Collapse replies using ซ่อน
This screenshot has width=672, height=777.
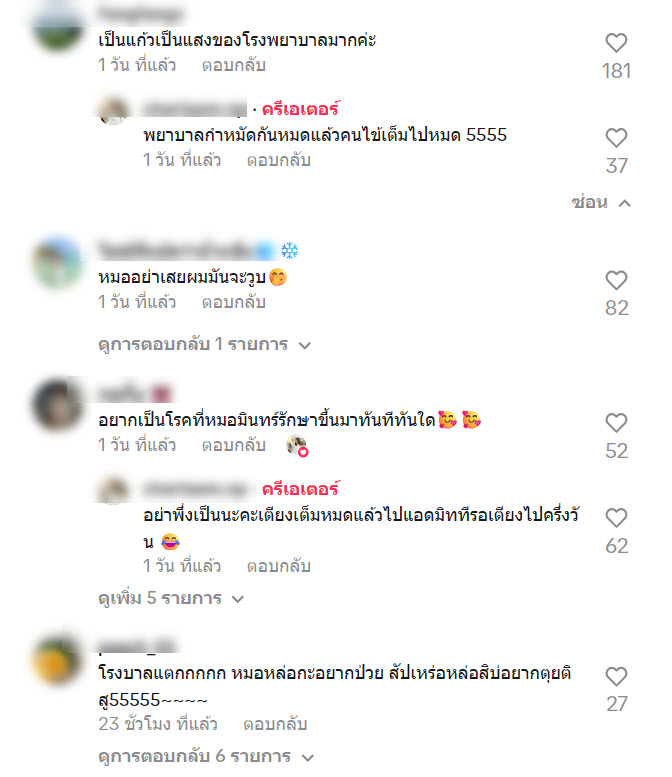pos(601,203)
